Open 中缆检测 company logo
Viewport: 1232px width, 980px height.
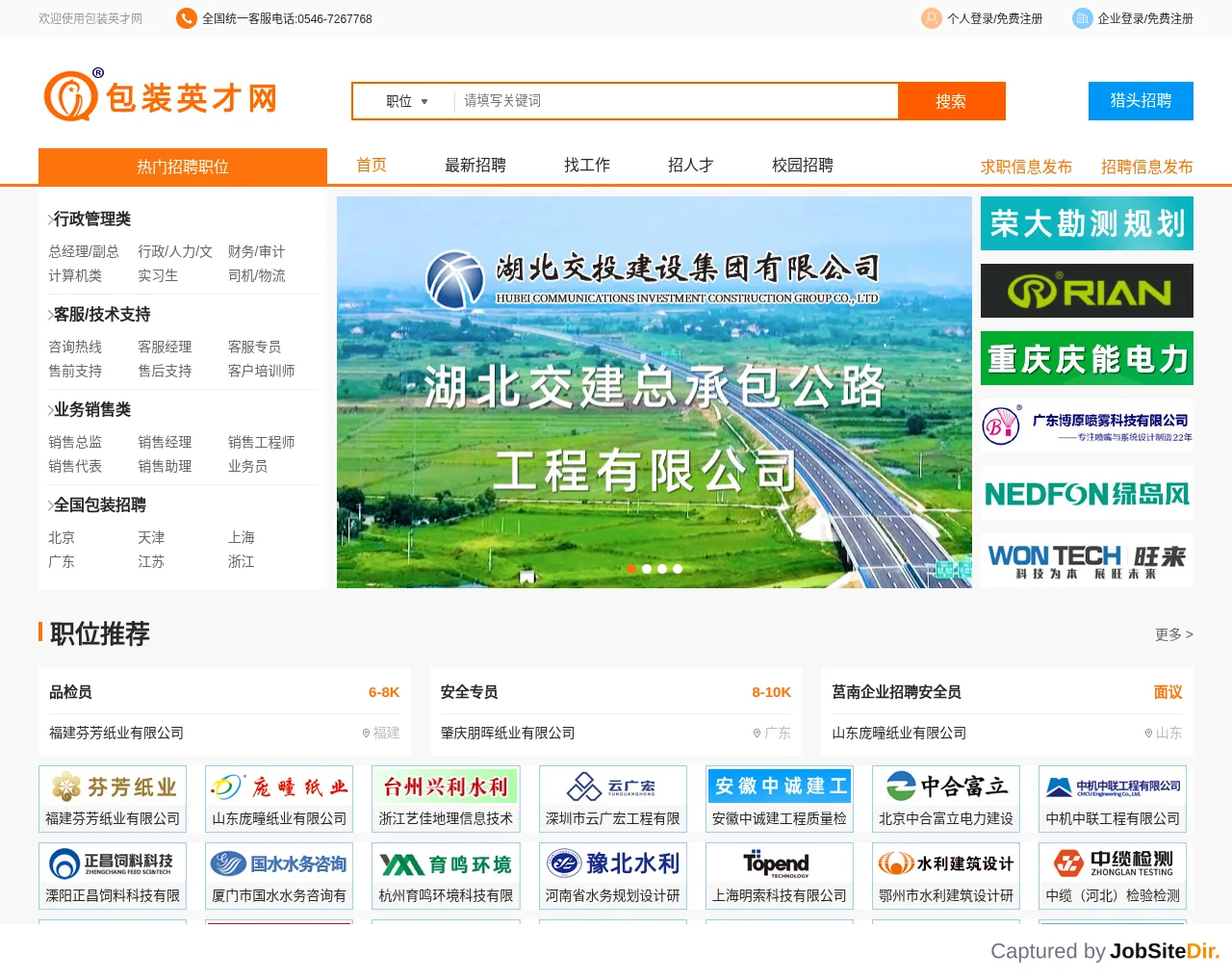1113,864
